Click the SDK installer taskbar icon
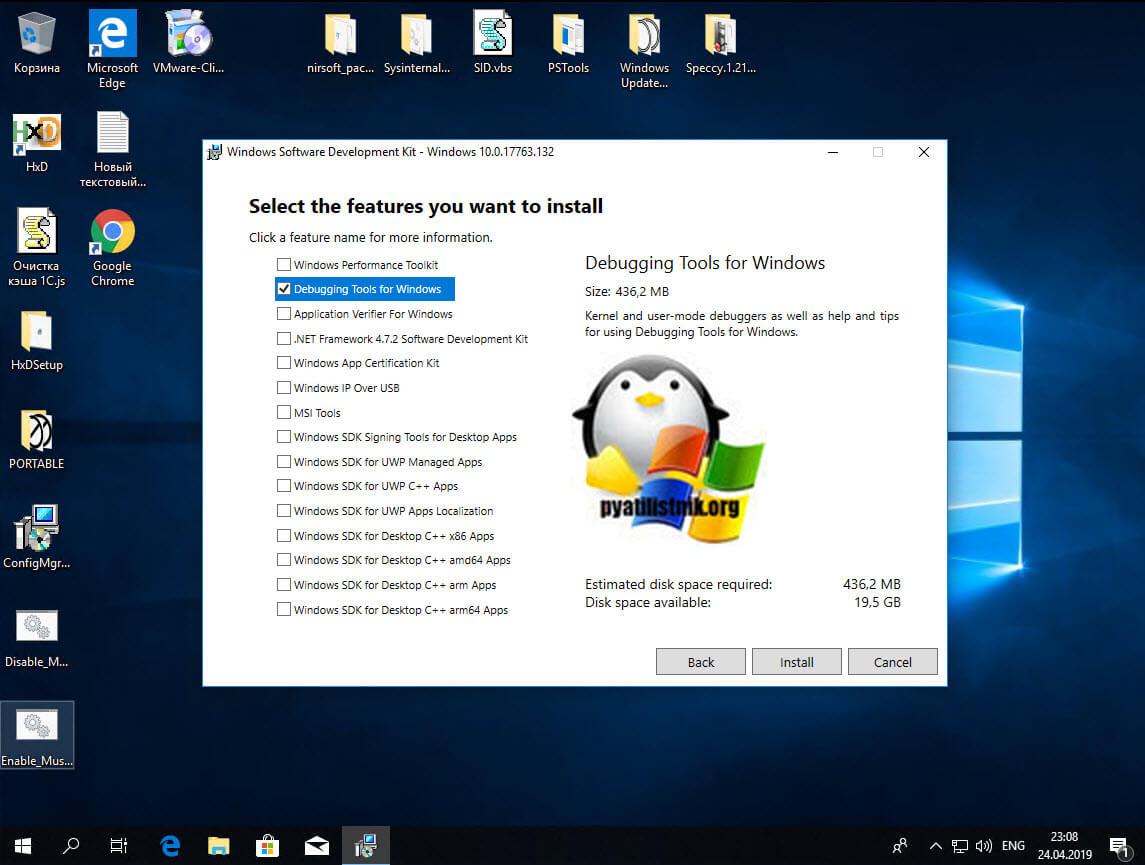Screen dimensions: 1145x865 pos(366,845)
